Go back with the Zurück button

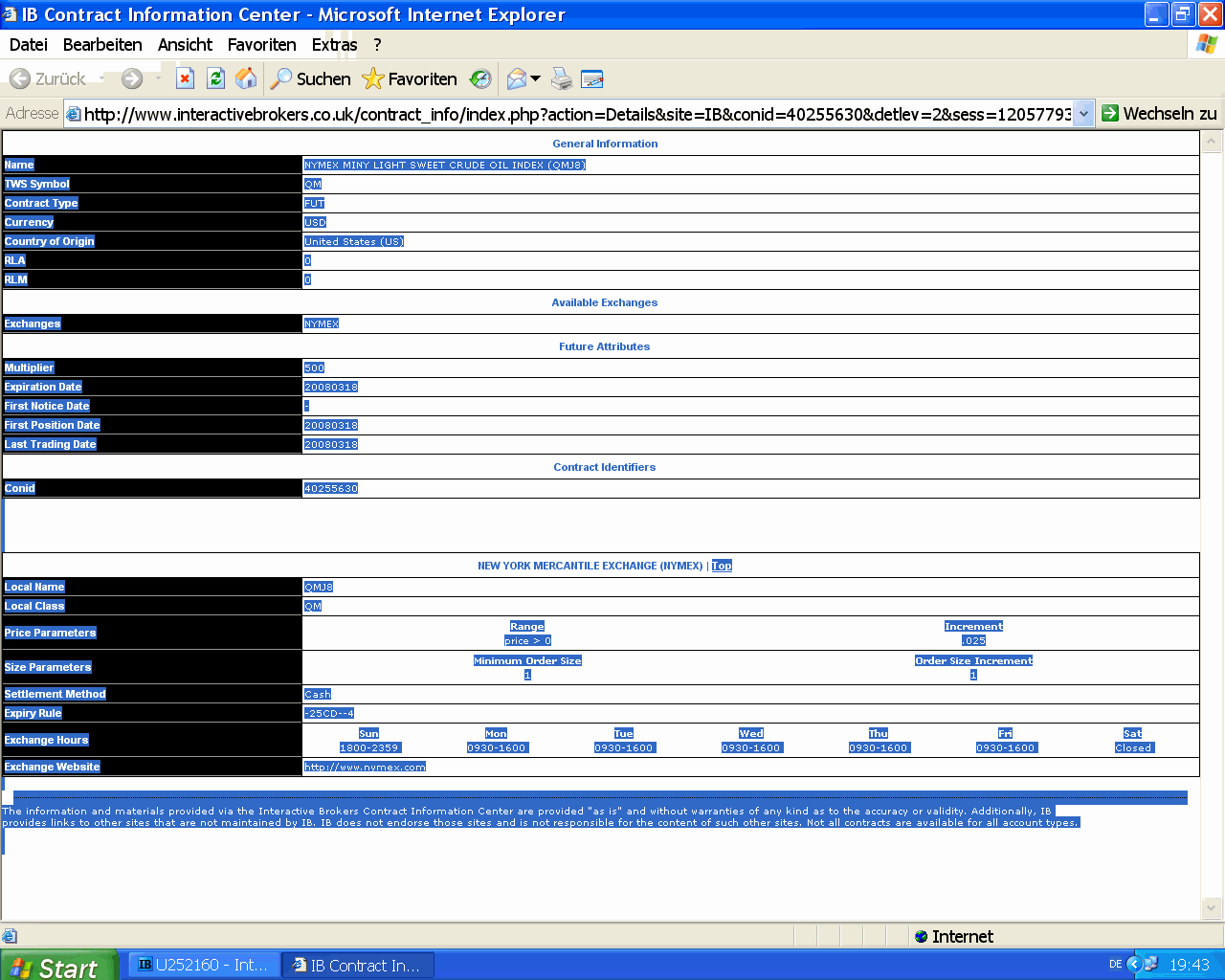coord(48,79)
